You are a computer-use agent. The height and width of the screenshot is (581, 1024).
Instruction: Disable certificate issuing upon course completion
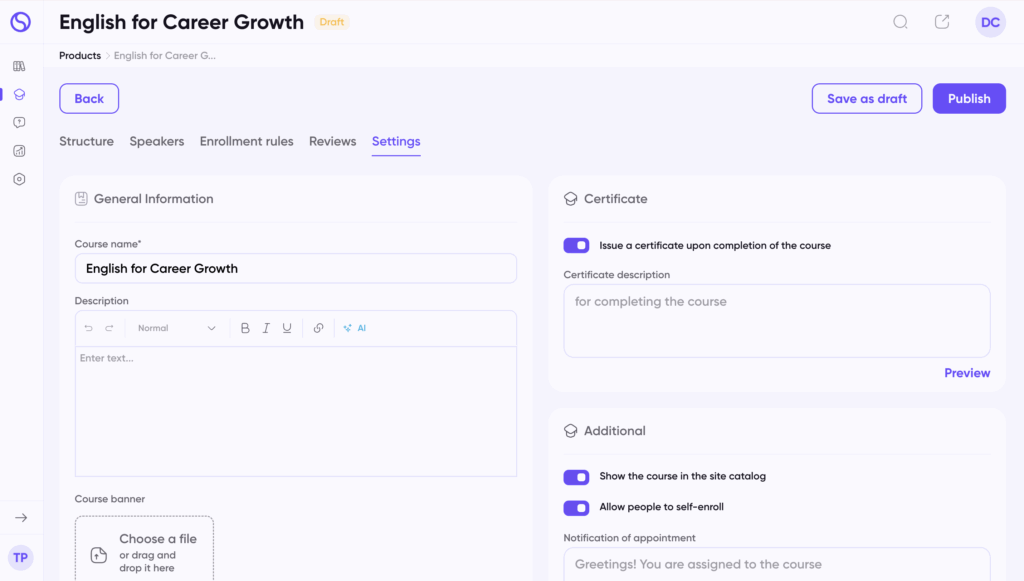[x=576, y=245]
